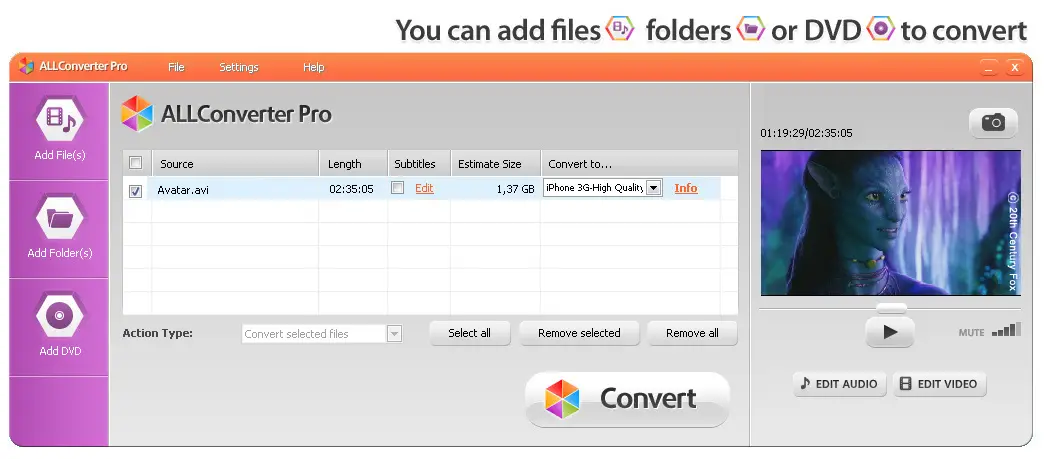Click the Convert to... column header
Screen dimensions: 1044x459
coord(639,163)
